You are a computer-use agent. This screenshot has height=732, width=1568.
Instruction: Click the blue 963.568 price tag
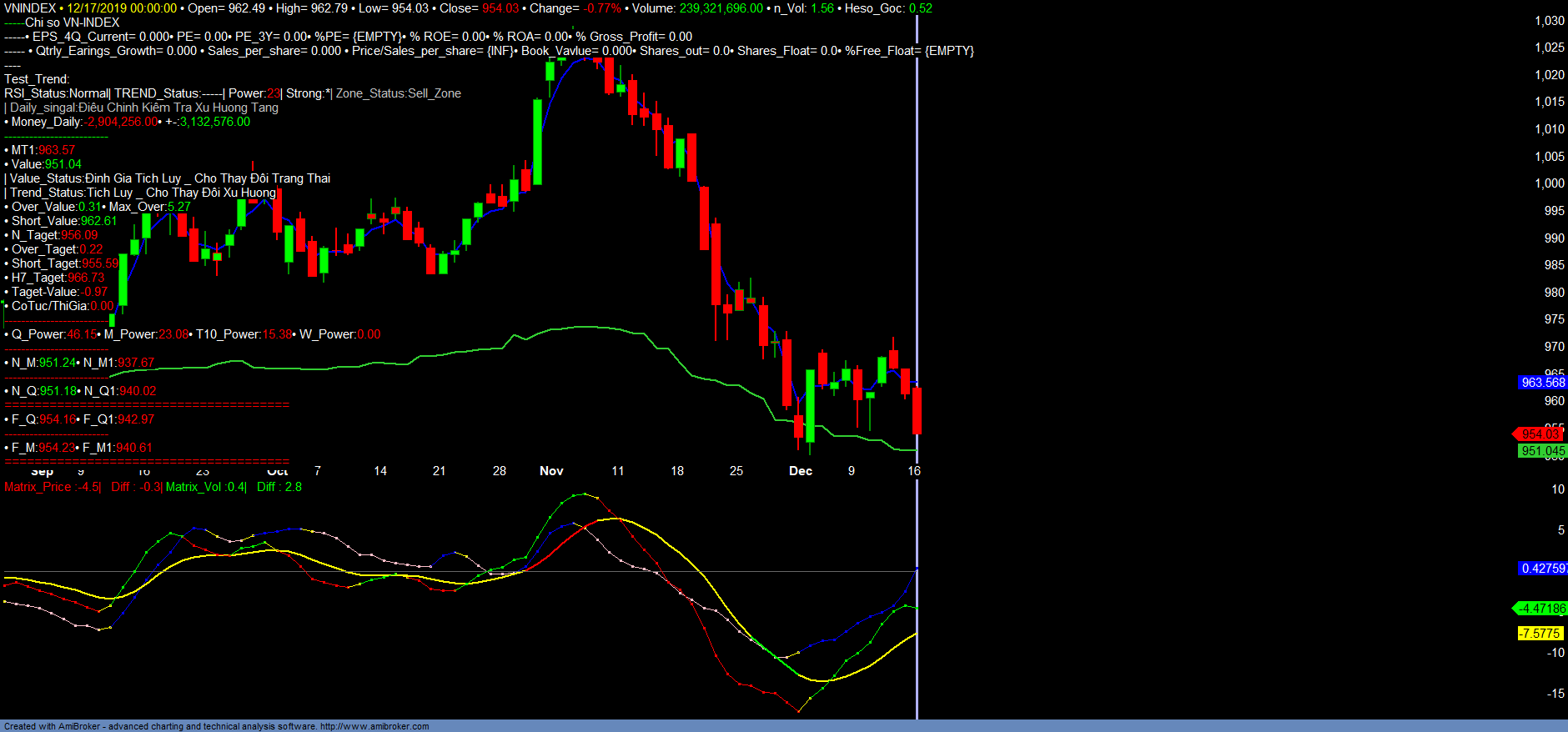pyautogui.click(x=1542, y=383)
